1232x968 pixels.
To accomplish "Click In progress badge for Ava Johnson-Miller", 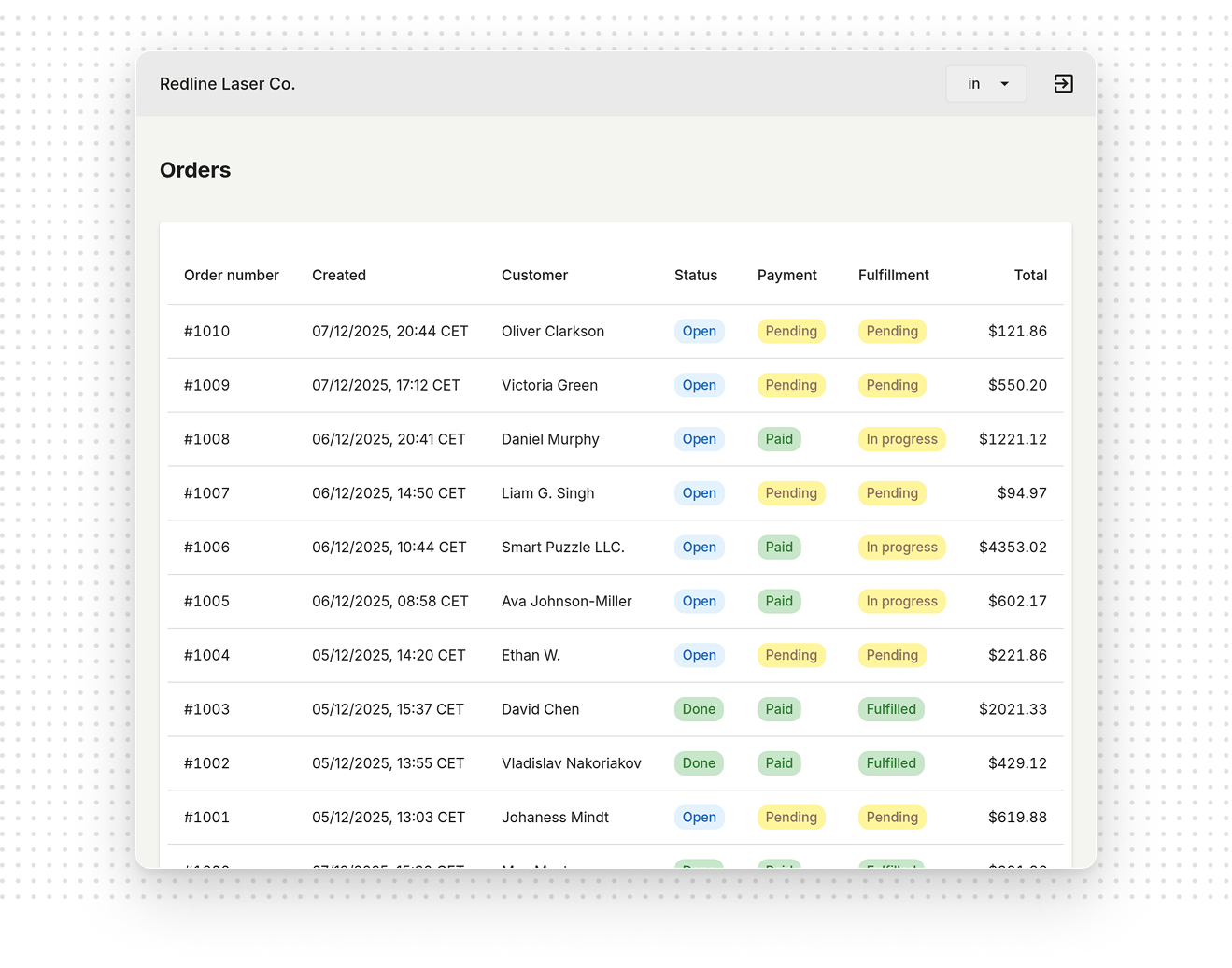I will coord(900,602).
